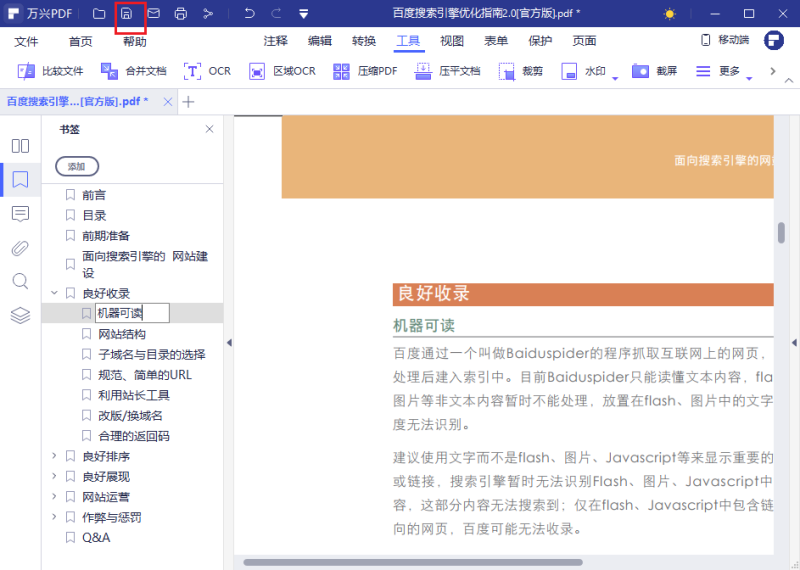Click the 压平文档 tool
The image size is (800, 570).
point(447,71)
